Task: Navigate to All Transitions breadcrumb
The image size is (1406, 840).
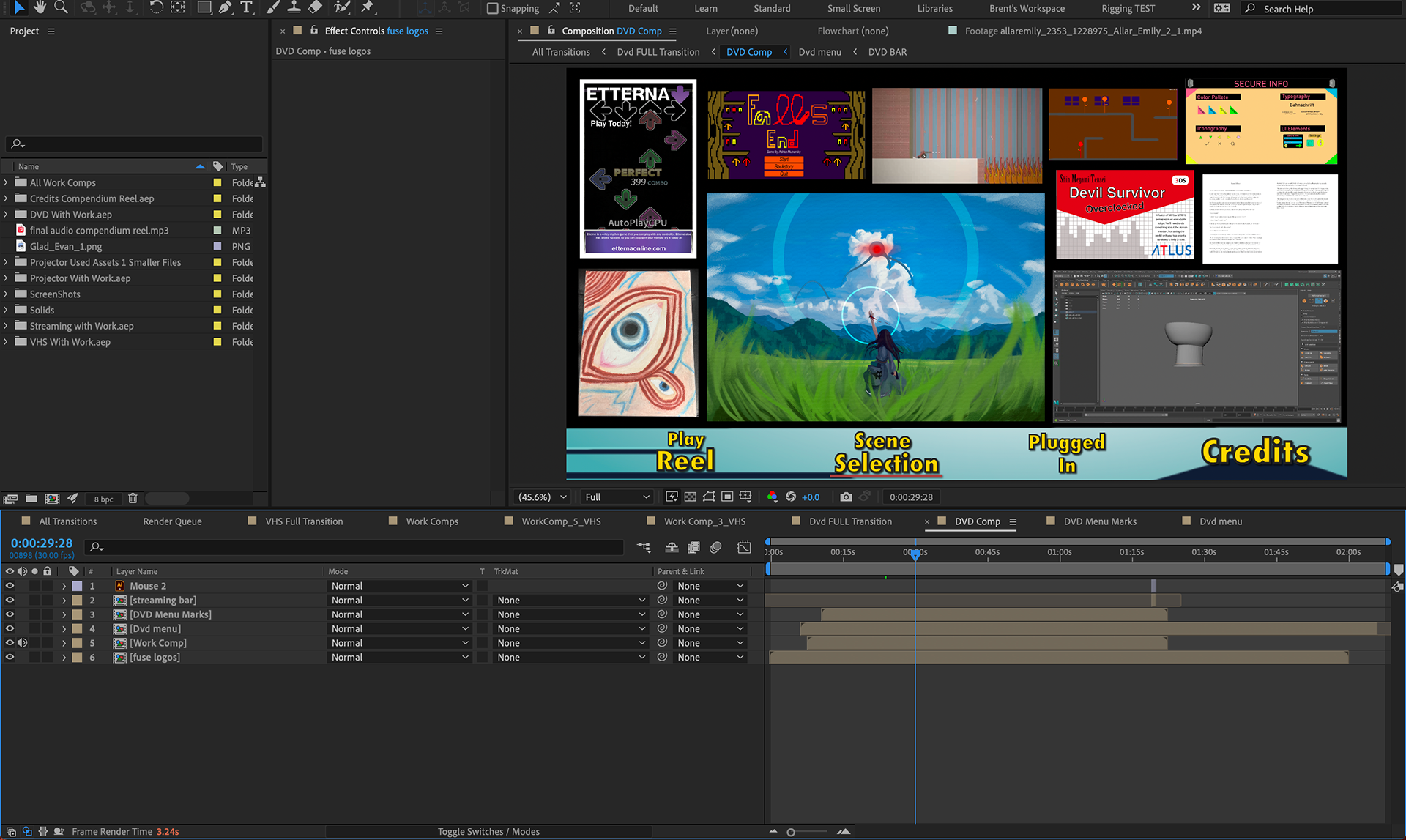Action: click(561, 52)
